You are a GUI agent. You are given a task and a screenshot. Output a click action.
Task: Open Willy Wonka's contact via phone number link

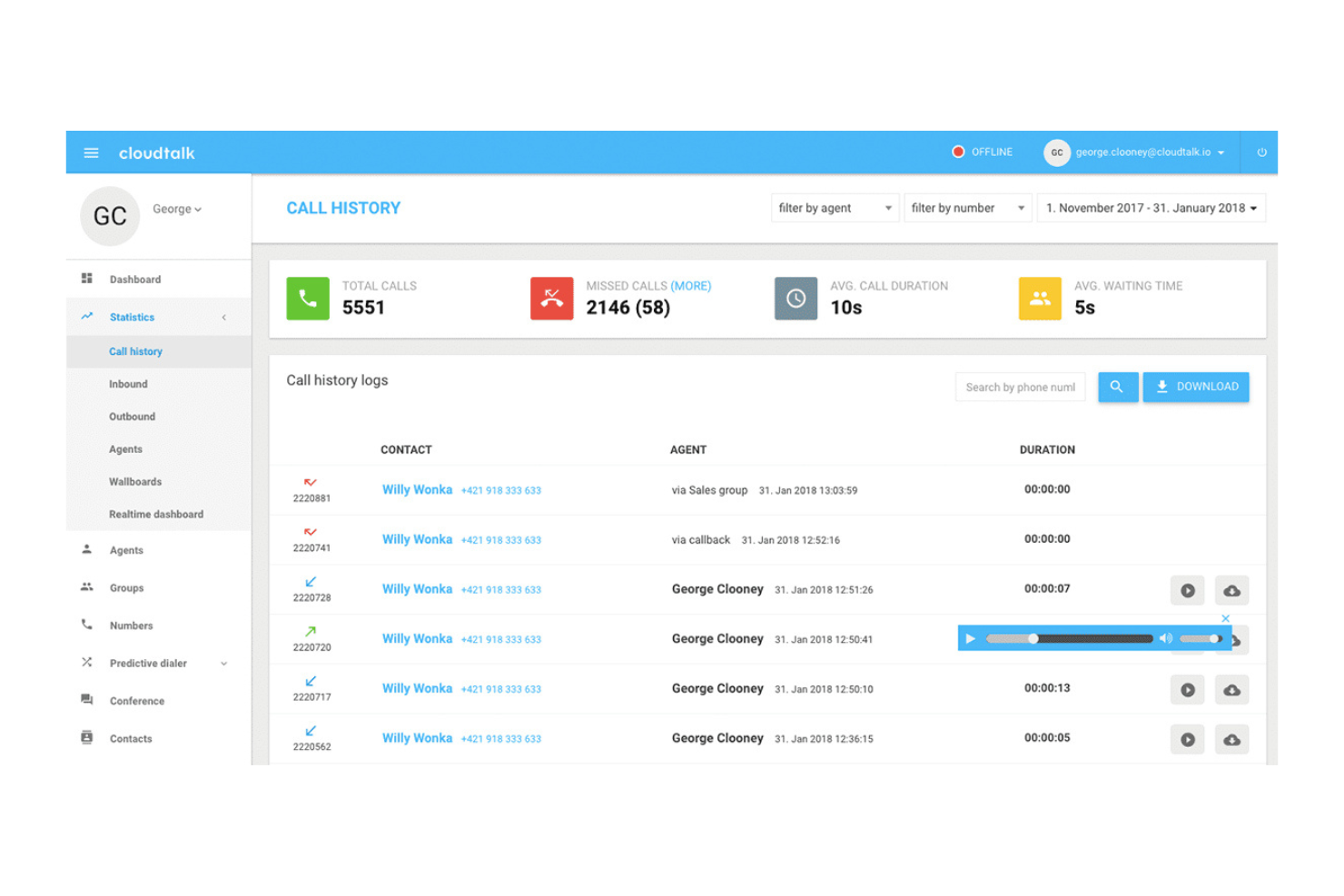[501, 490]
